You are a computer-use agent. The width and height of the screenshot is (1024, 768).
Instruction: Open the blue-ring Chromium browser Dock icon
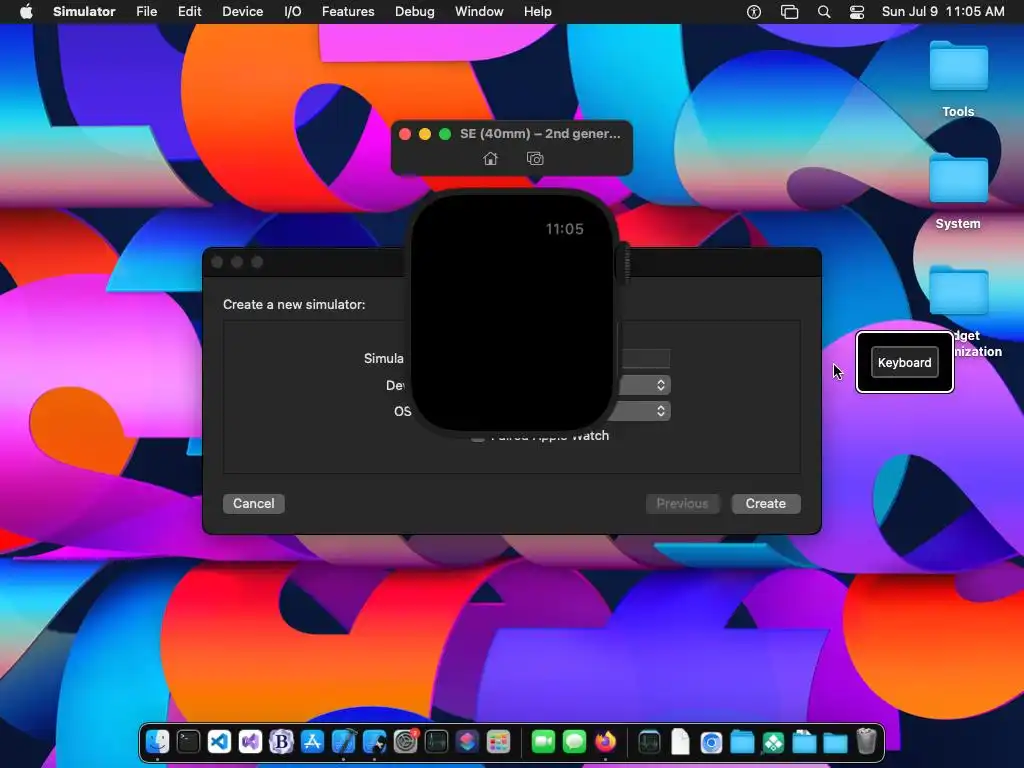pyautogui.click(x=711, y=742)
